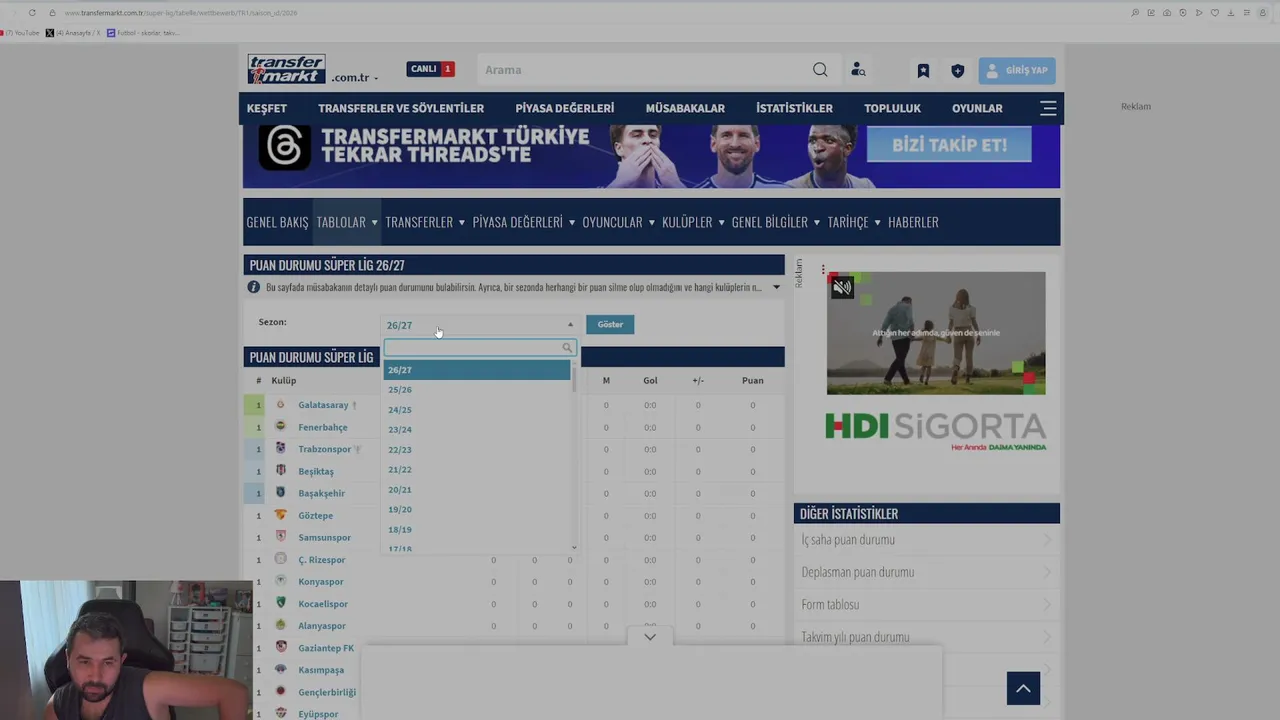This screenshot has height=720, width=1280.
Task: Select season 22/23 from the list
Action: coord(477,450)
